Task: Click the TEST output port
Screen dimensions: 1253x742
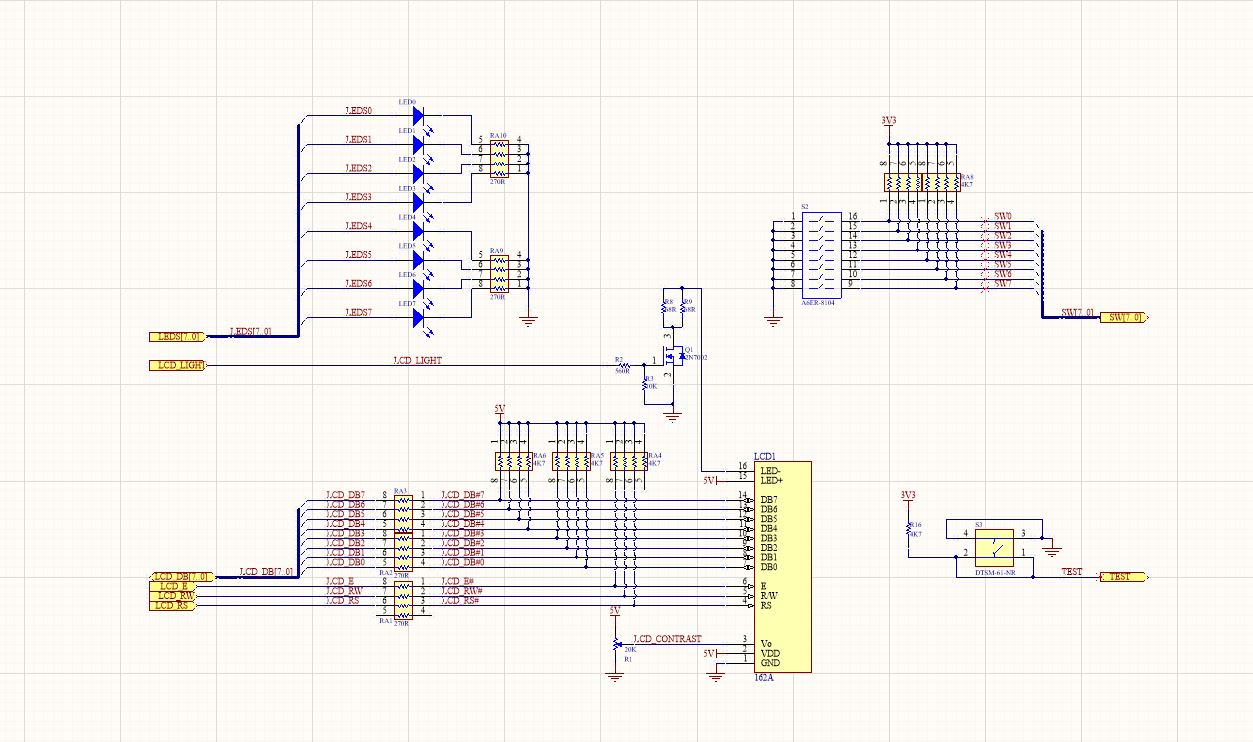Action: click(1124, 577)
